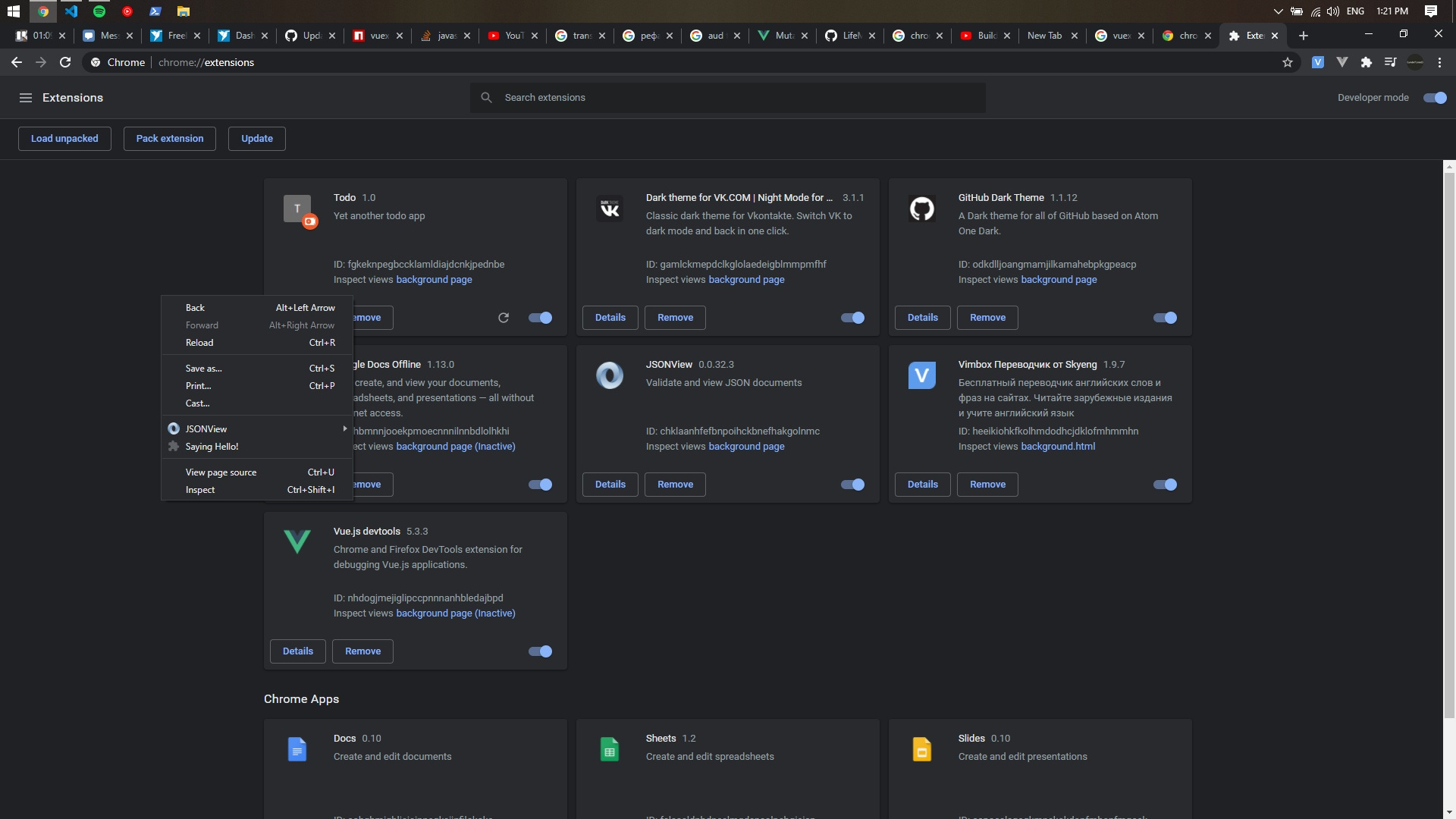
Task: Disable the JSONView extension toggle
Action: pos(853,485)
